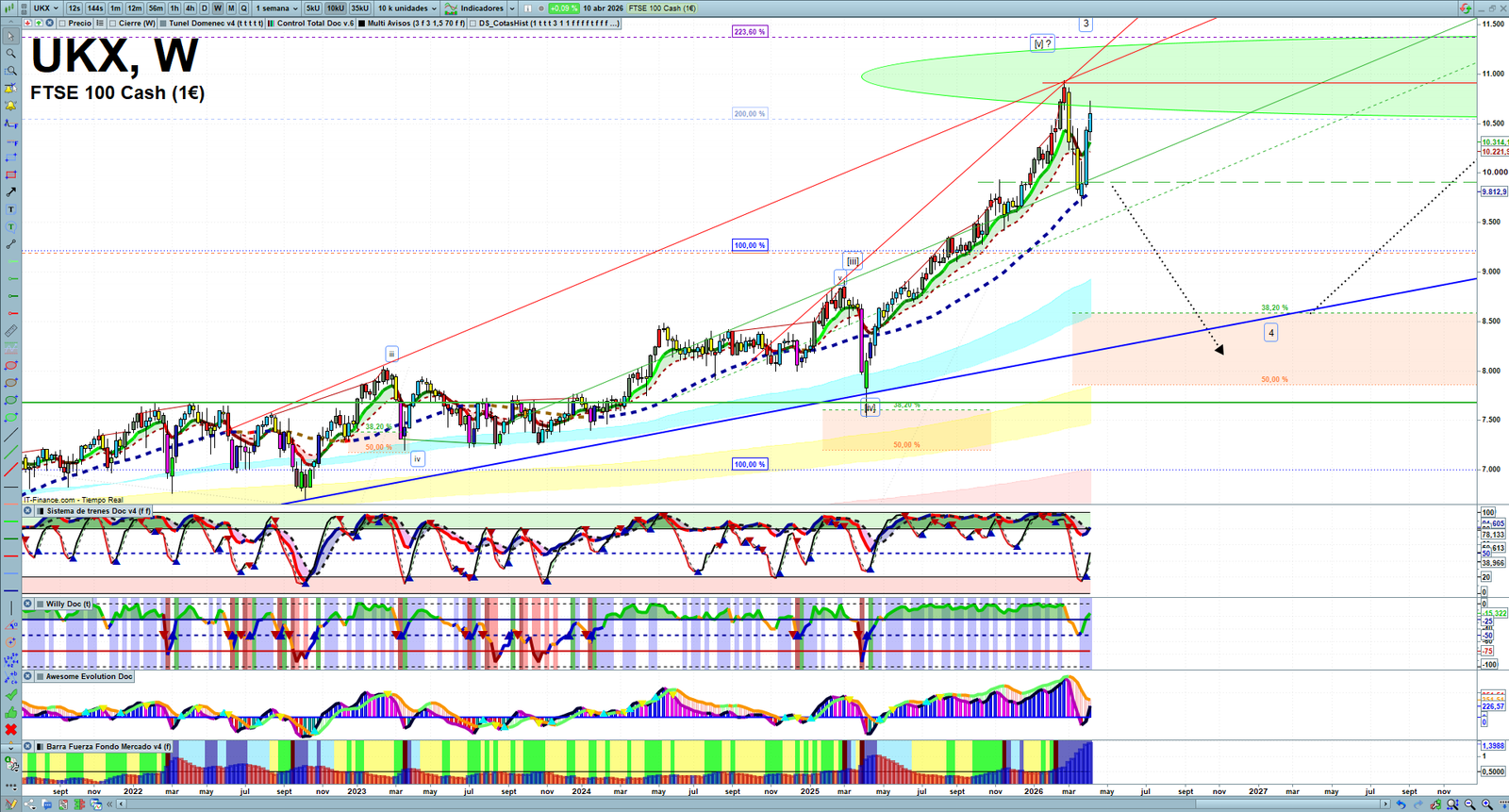Toggle the Precio checkbox

click(x=63, y=24)
